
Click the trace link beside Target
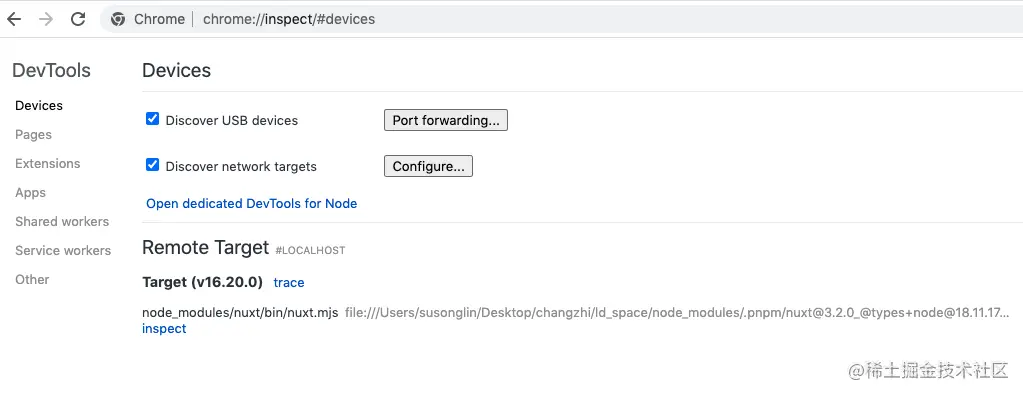(x=289, y=283)
